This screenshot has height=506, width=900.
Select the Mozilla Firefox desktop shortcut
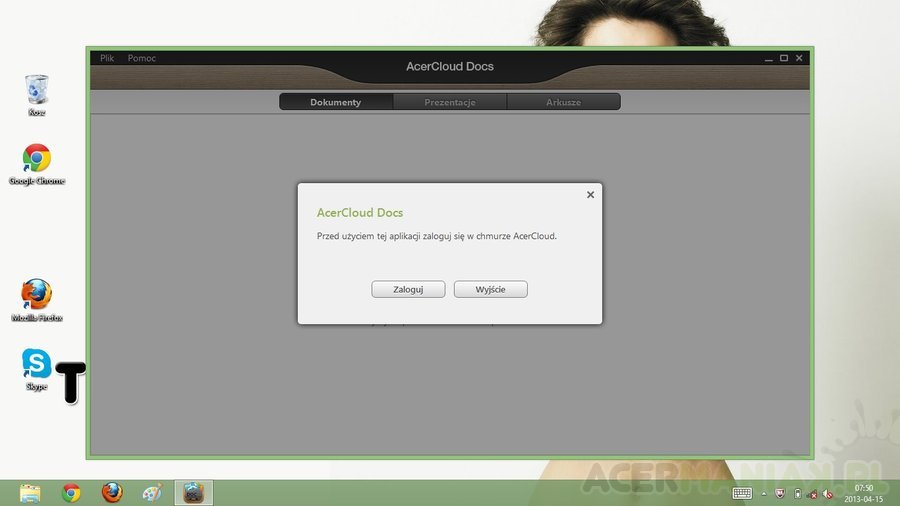[37, 300]
